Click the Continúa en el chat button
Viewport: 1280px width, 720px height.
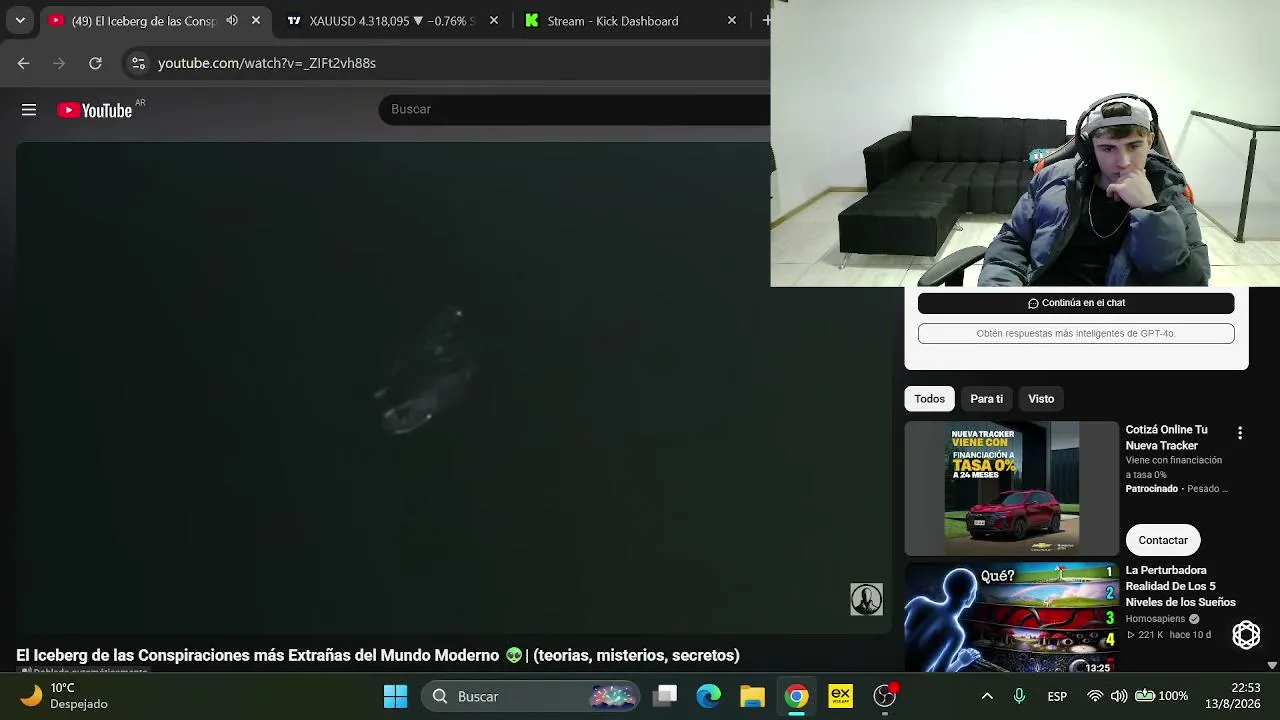coord(1076,303)
